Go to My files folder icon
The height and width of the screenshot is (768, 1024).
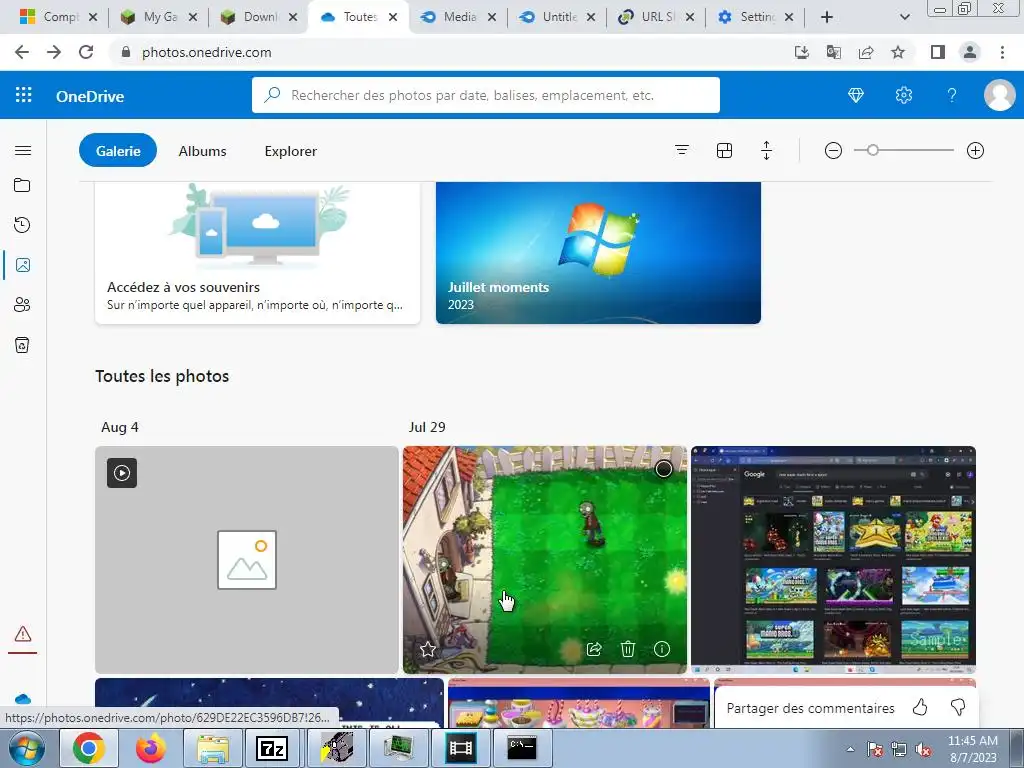point(22,185)
